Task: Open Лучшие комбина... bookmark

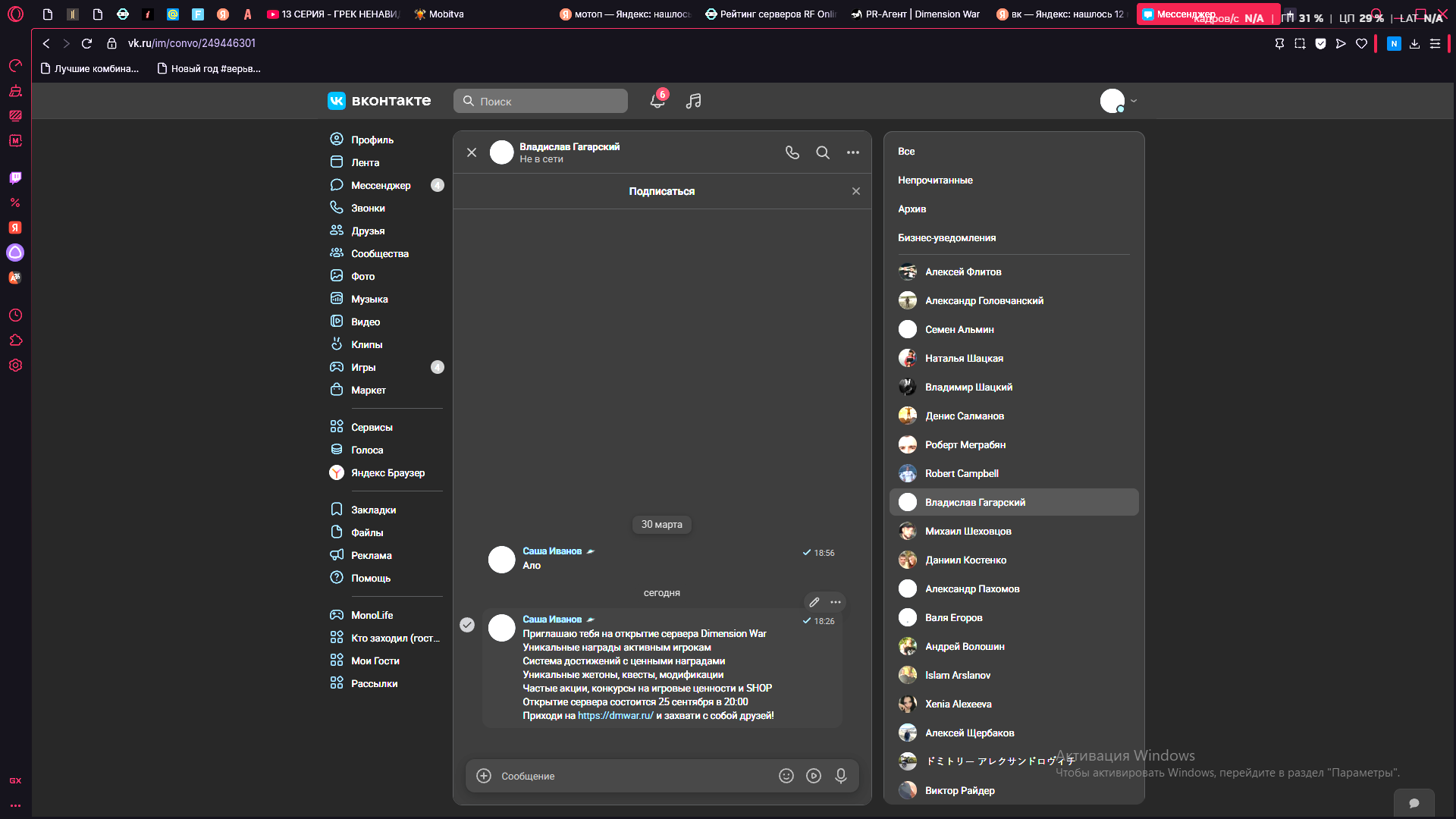Action: [x=89, y=68]
